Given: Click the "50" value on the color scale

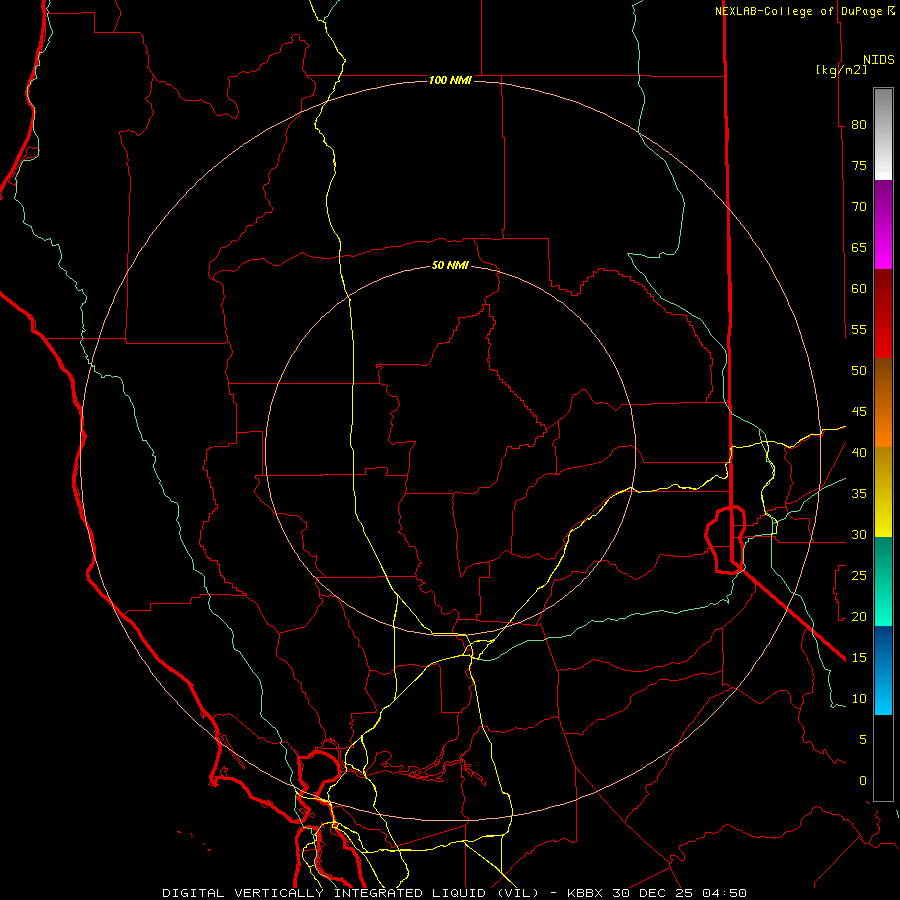Looking at the screenshot, I should [x=859, y=370].
